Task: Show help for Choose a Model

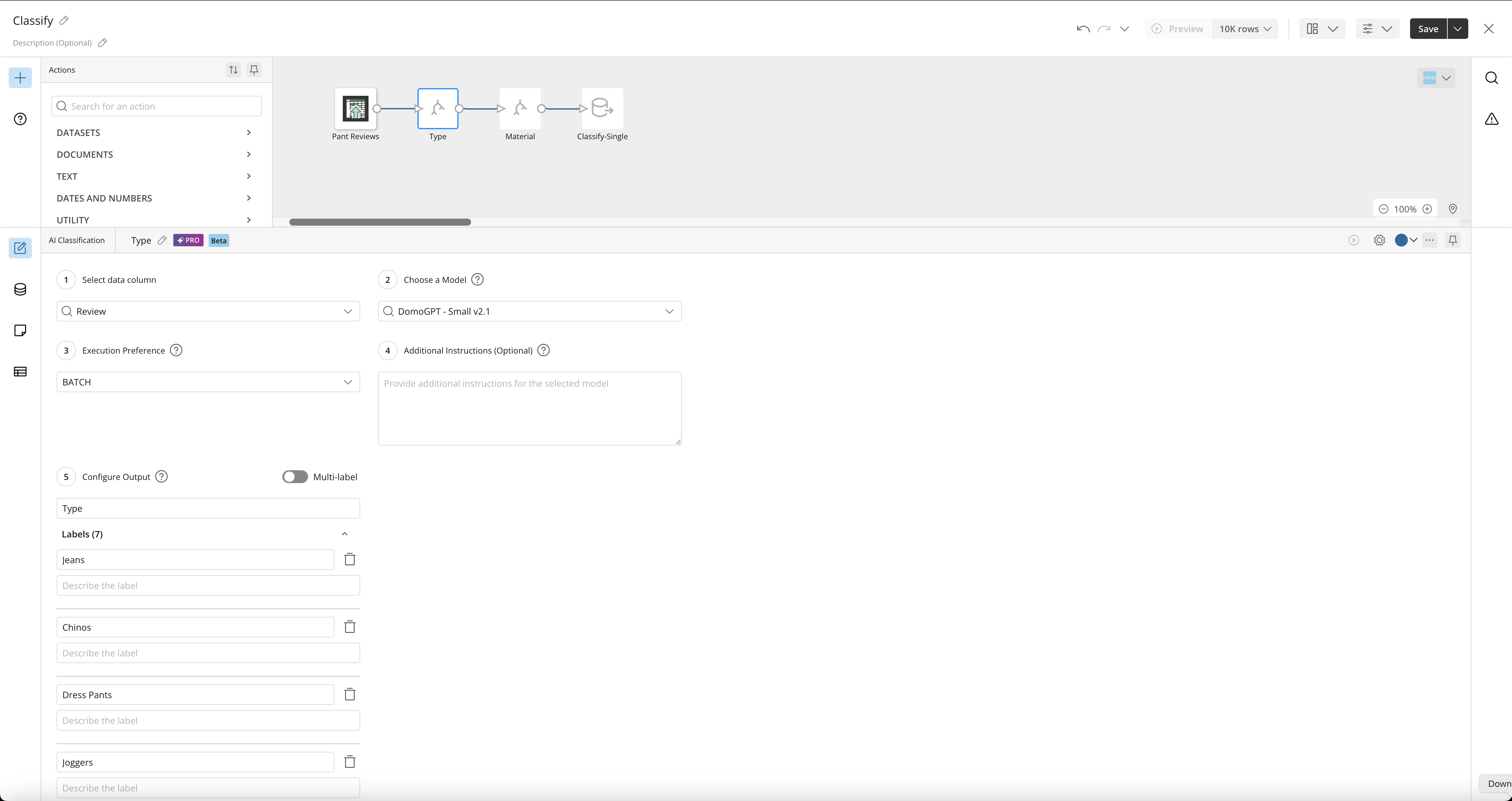Action: pyautogui.click(x=478, y=280)
